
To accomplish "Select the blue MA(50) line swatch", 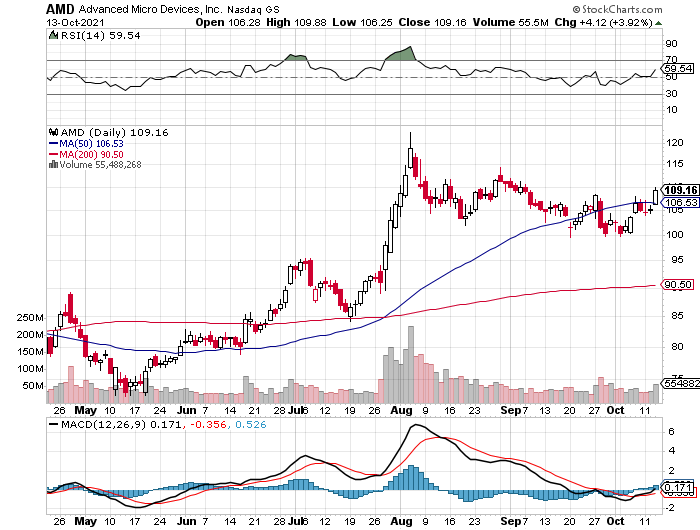I will 53,144.
